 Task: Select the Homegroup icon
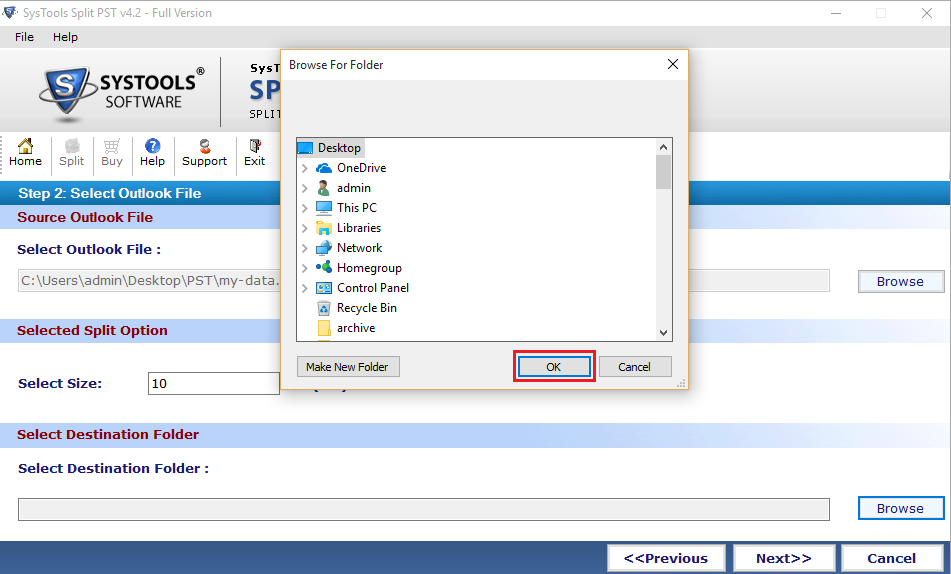pyautogui.click(x=324, y=268)
